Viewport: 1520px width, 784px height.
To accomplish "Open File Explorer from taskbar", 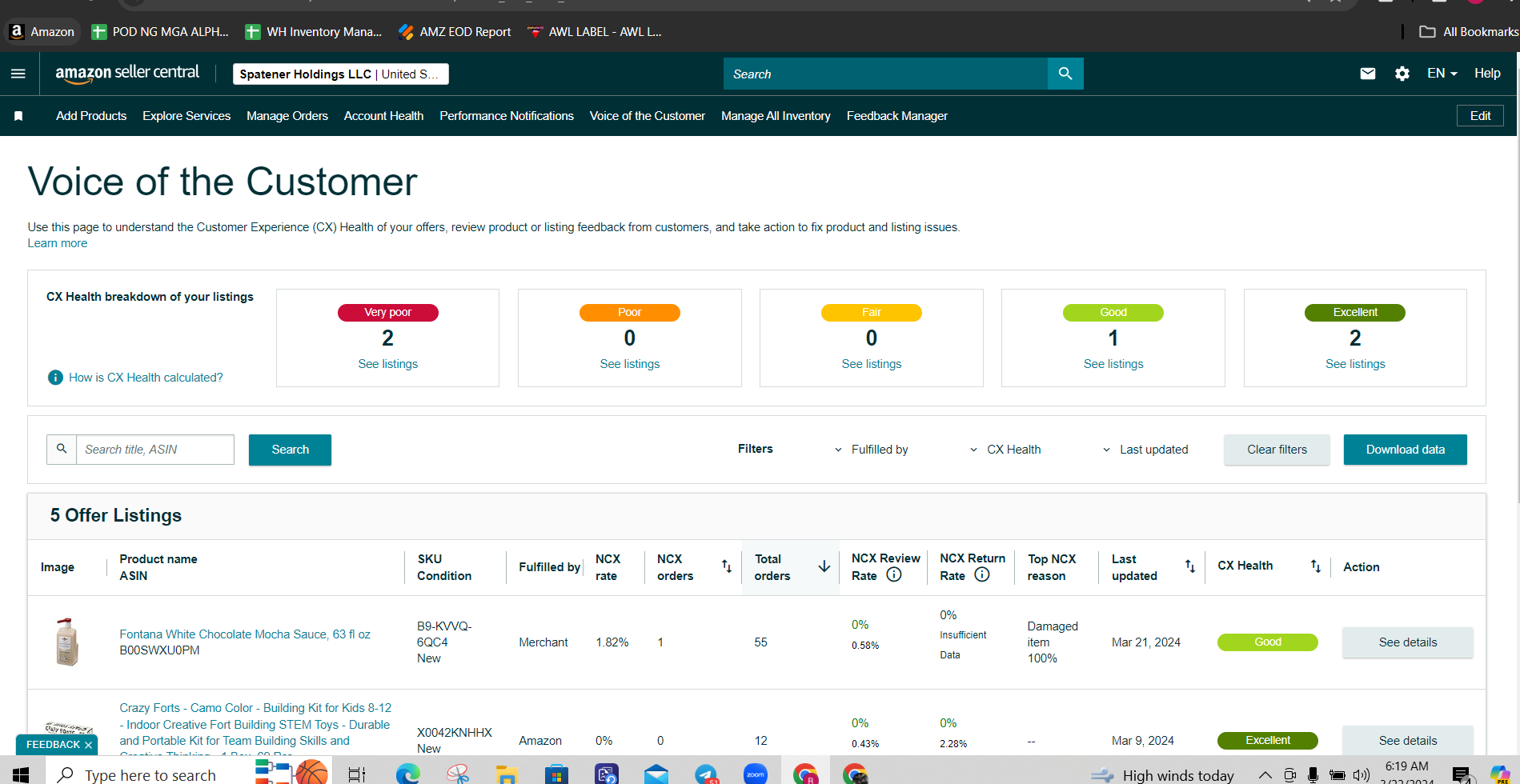I will coord(507,774).
